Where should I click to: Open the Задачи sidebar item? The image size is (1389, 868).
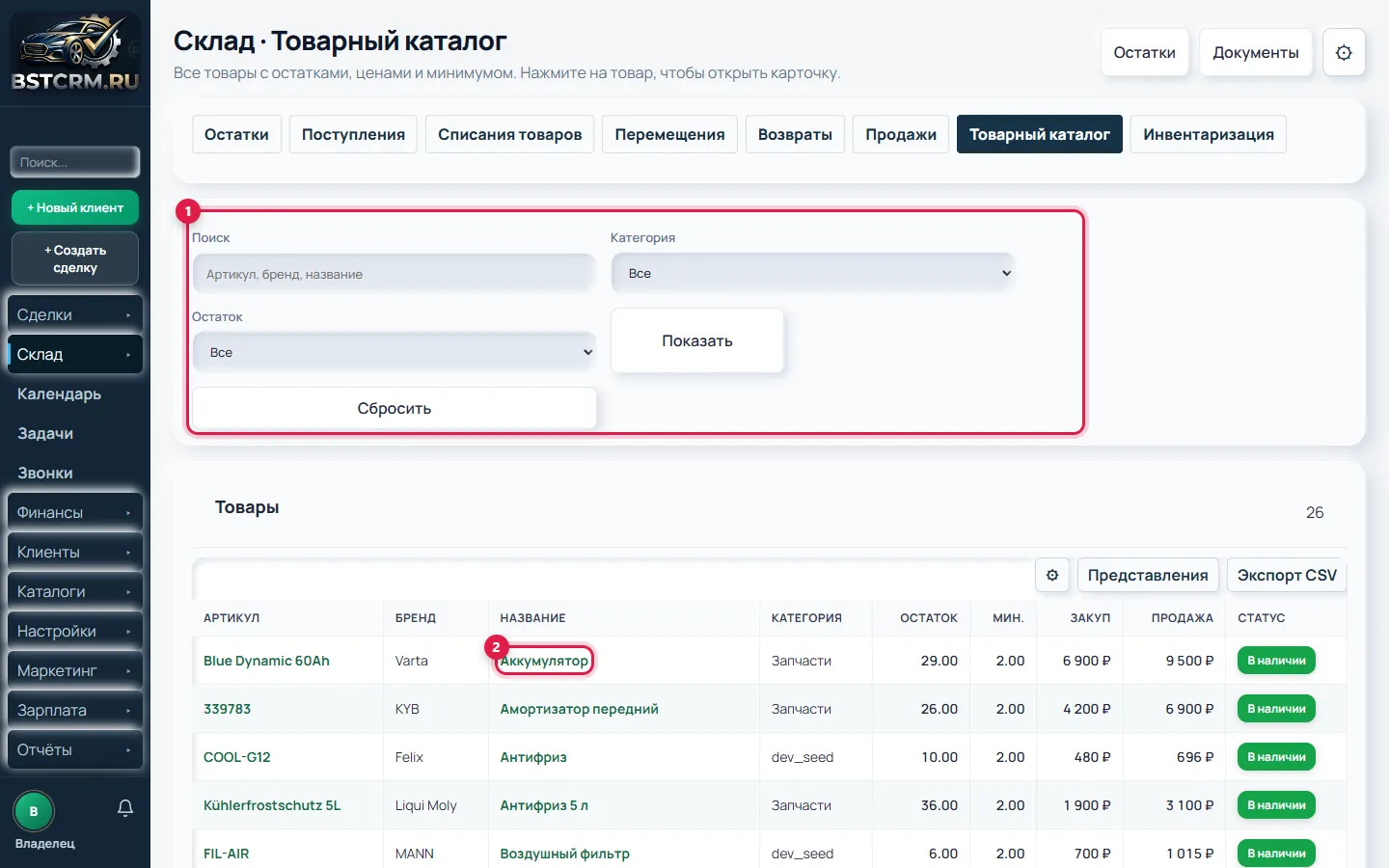tap(75, 433)
